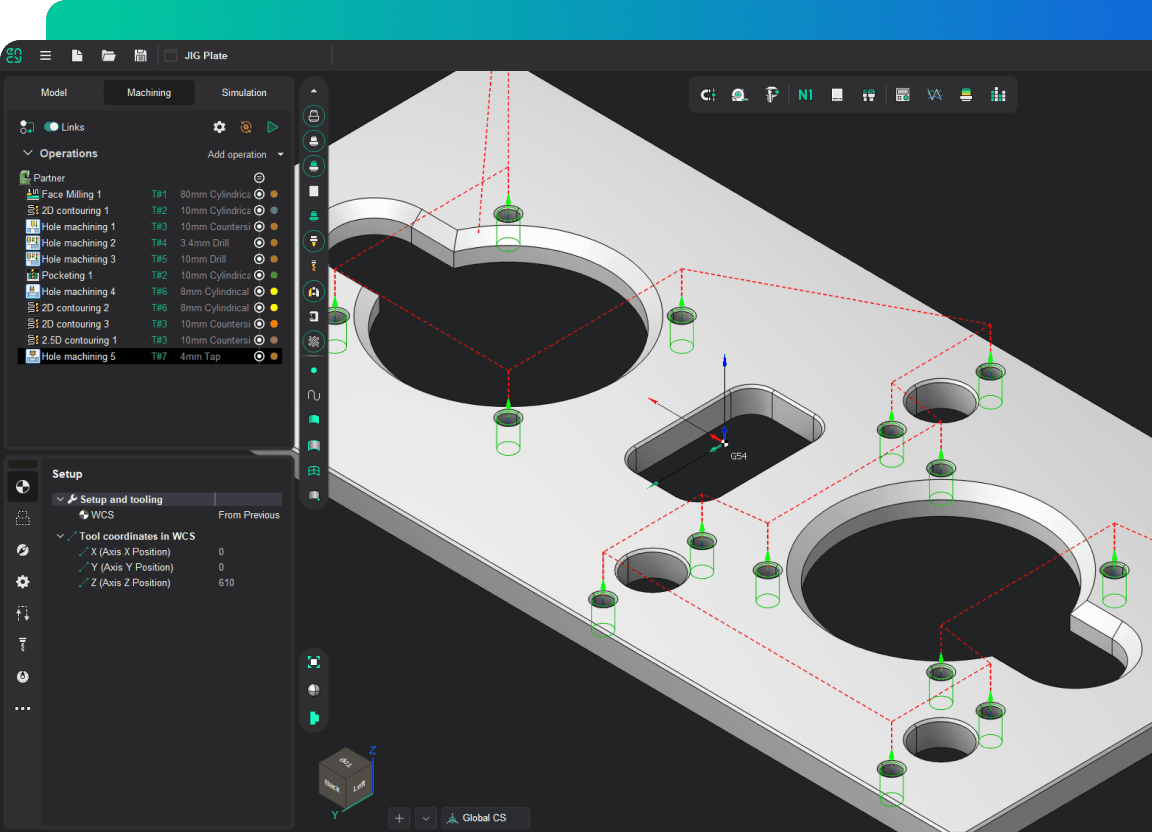
Task: Click the green bar chart icon
Action: 997,95
